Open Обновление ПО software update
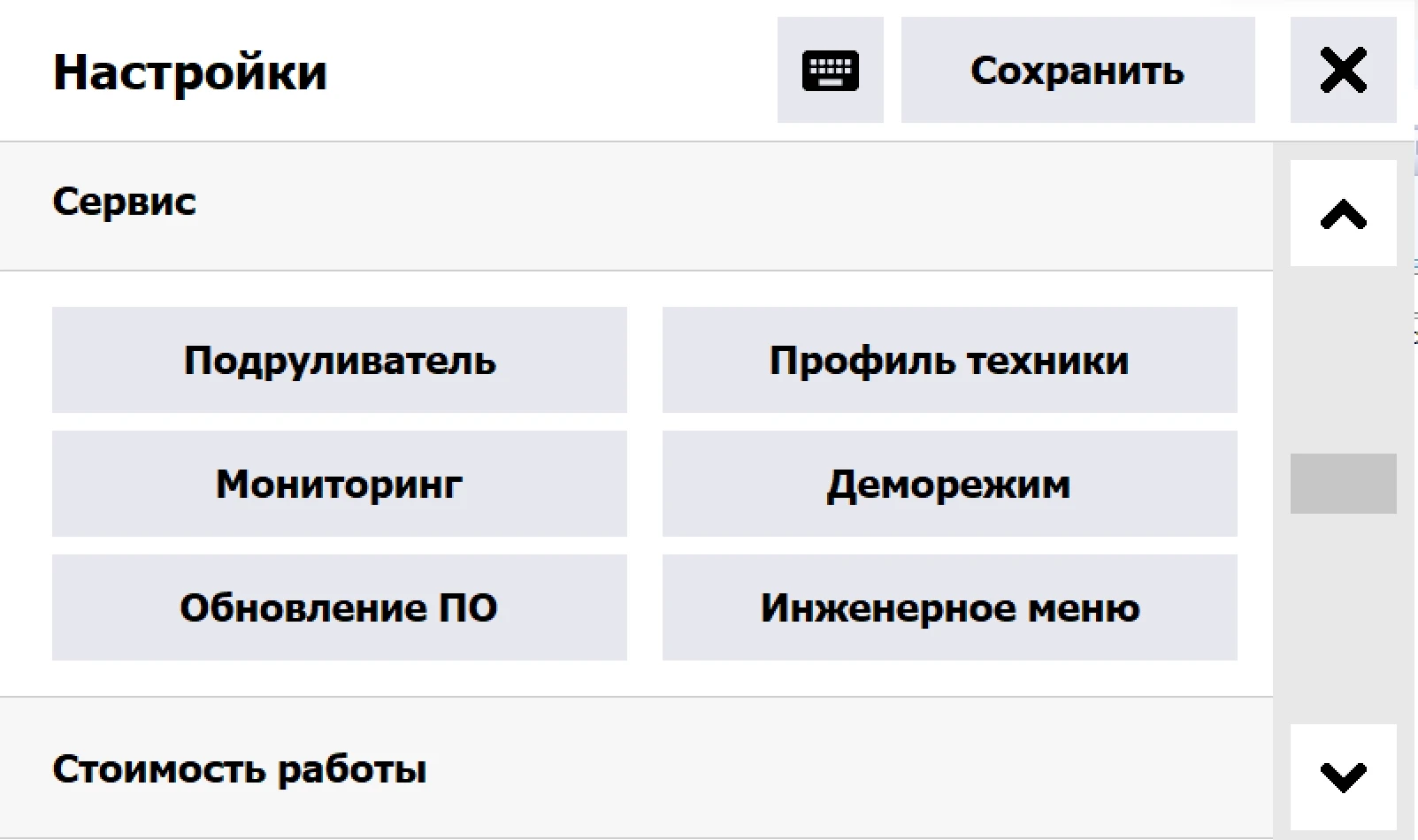The height and width of the screenshot is (840, 1418). [340, 607]
